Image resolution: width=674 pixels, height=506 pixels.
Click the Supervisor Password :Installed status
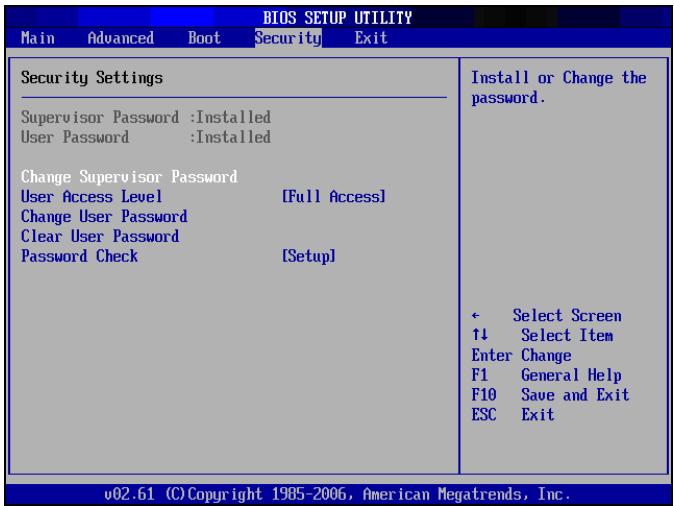coord(146,117)
